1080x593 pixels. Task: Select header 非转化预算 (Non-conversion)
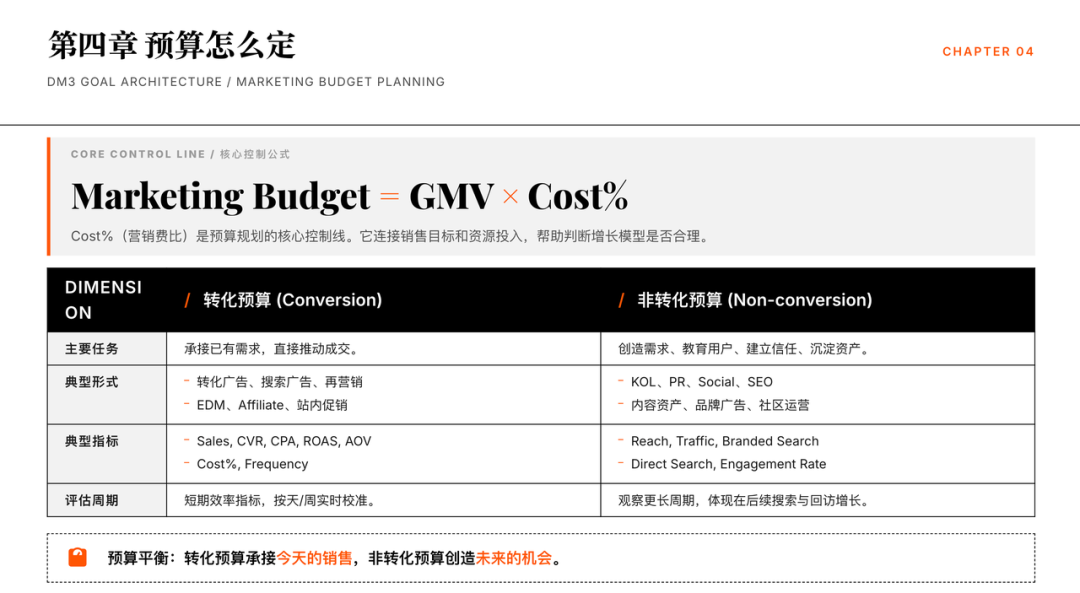coord(755,300)
